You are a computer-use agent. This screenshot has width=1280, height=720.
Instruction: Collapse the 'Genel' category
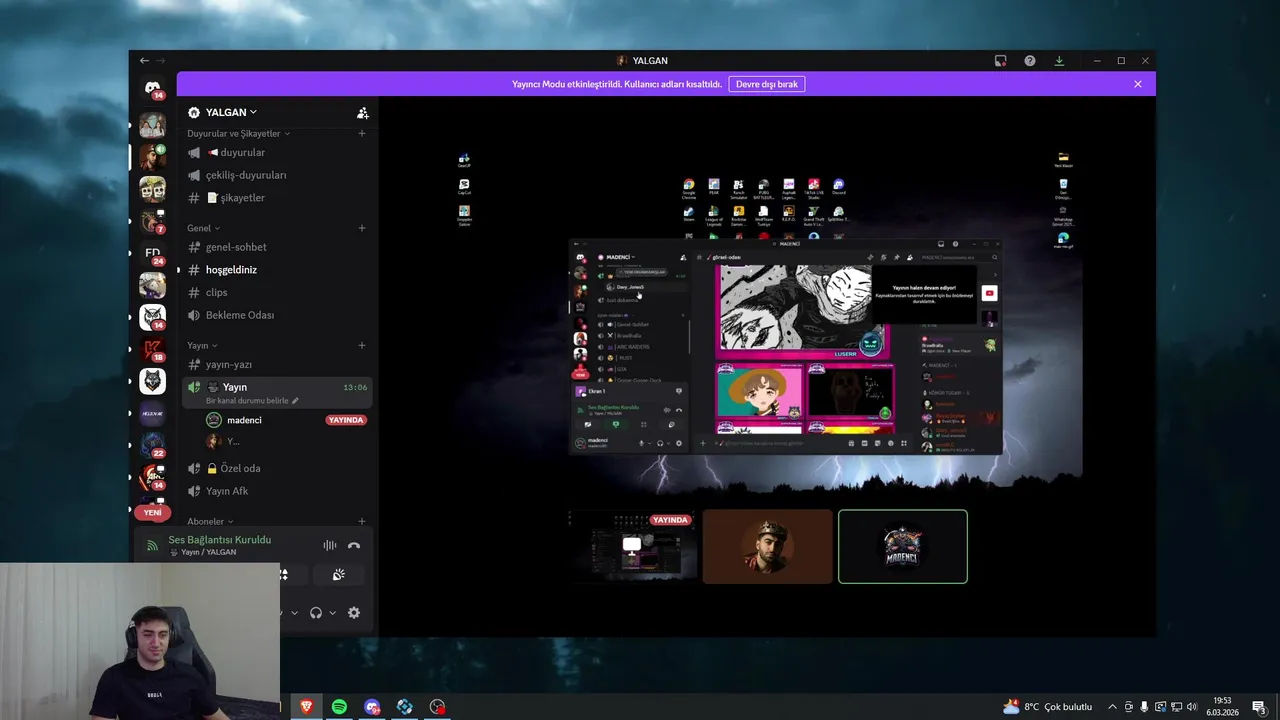pos(204,228)
